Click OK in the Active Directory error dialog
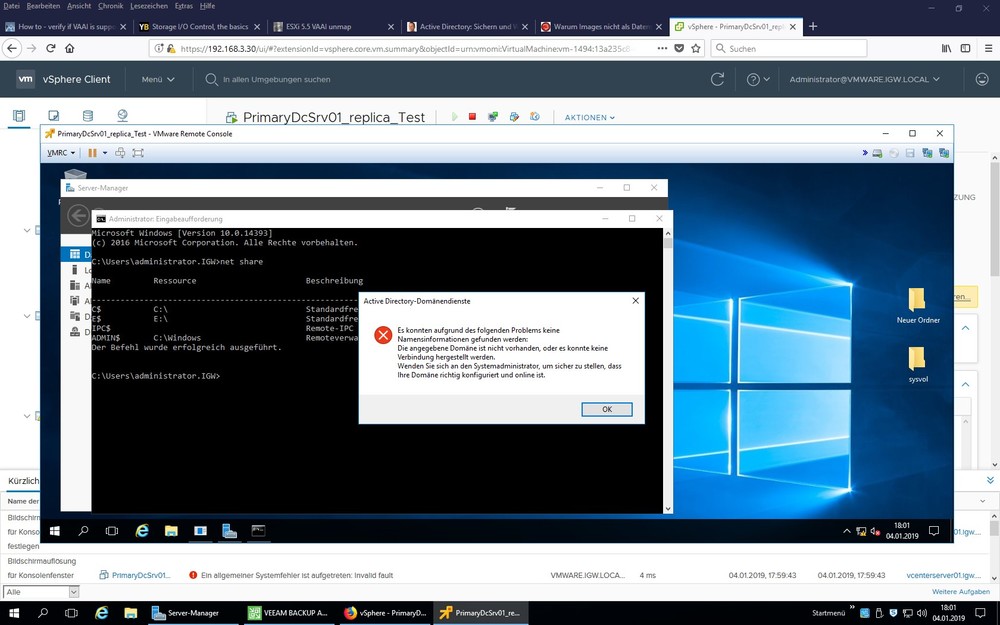The image size is (1000, 625). pyautogui.click(x=606, y=409)
